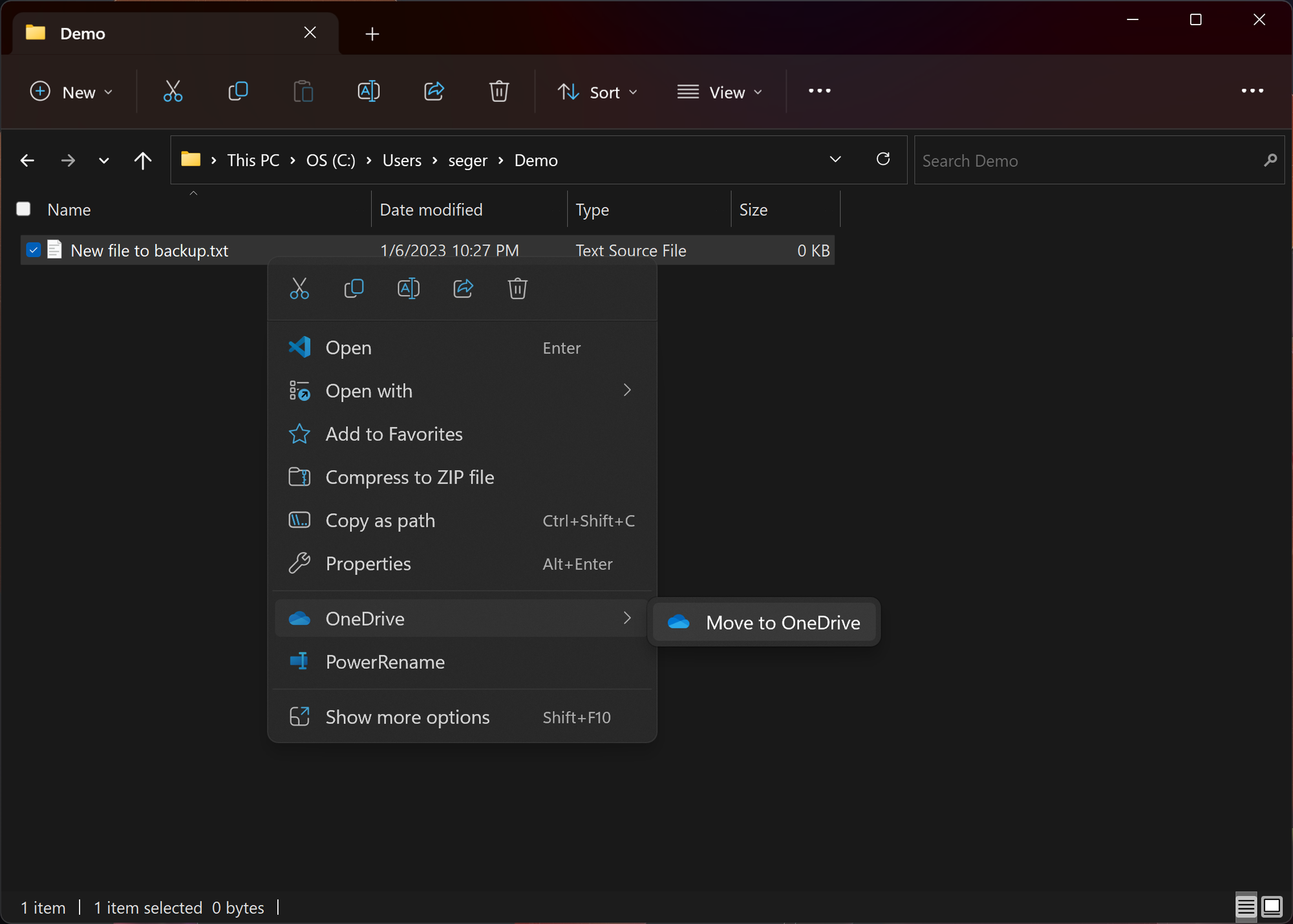Click the Copy as path button
The height and width of the screenshot is (924, 1293).
[x=381, y=519]
